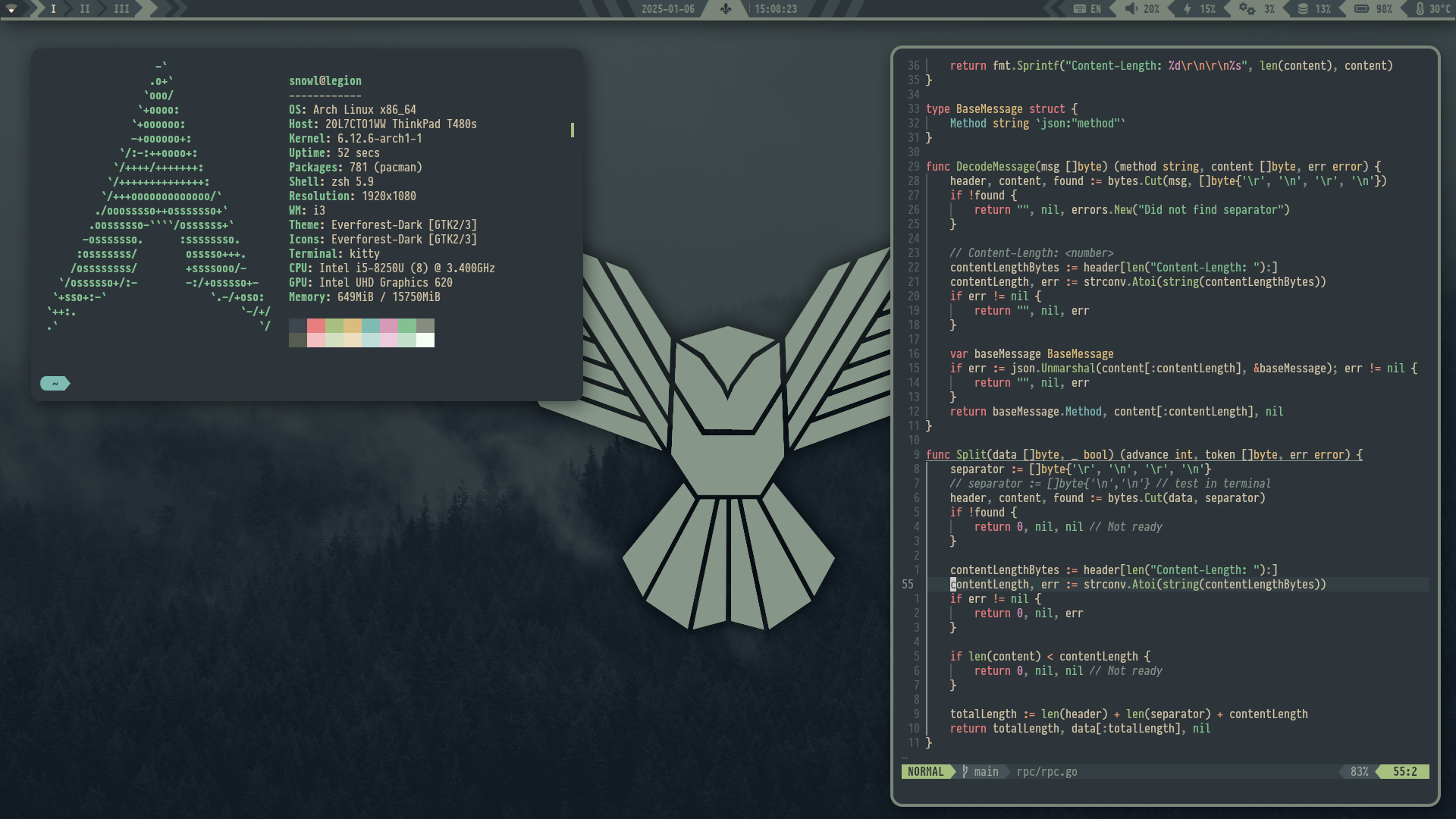Click the rpc/rpc.go filename in the statusline
The width and height of the screenshot is (1456, 819).
[1046, 771]
